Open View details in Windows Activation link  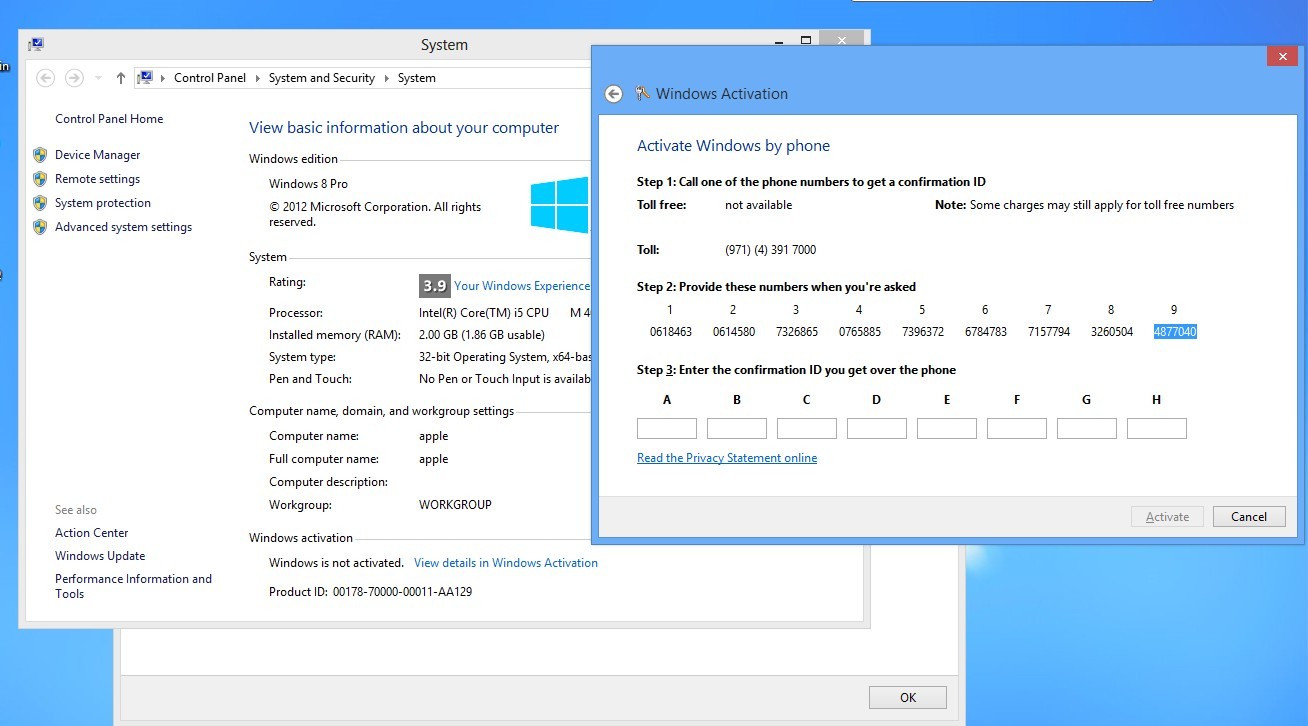point(505,563)
